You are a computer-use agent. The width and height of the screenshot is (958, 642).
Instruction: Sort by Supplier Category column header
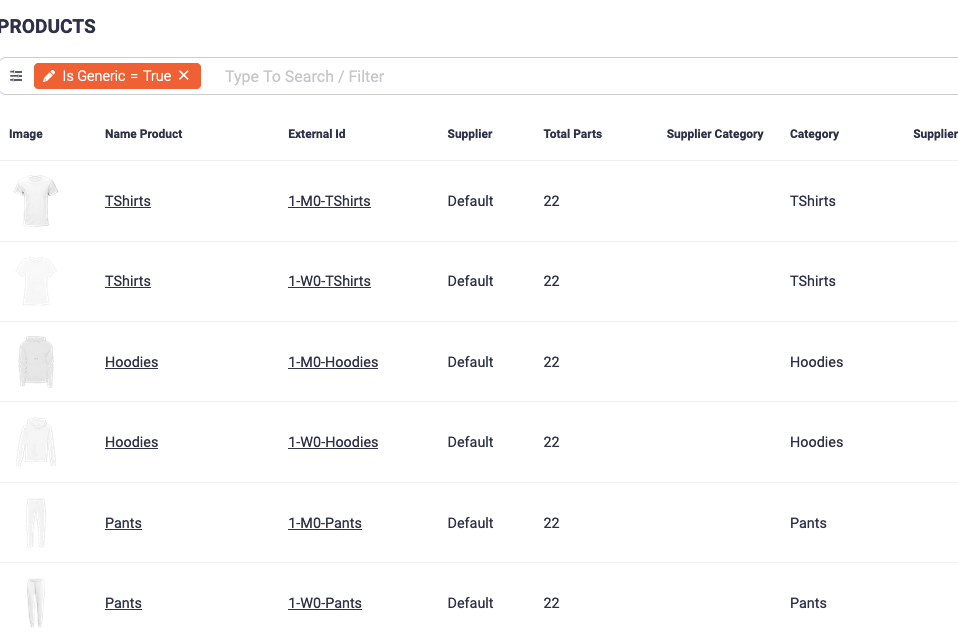715,134
